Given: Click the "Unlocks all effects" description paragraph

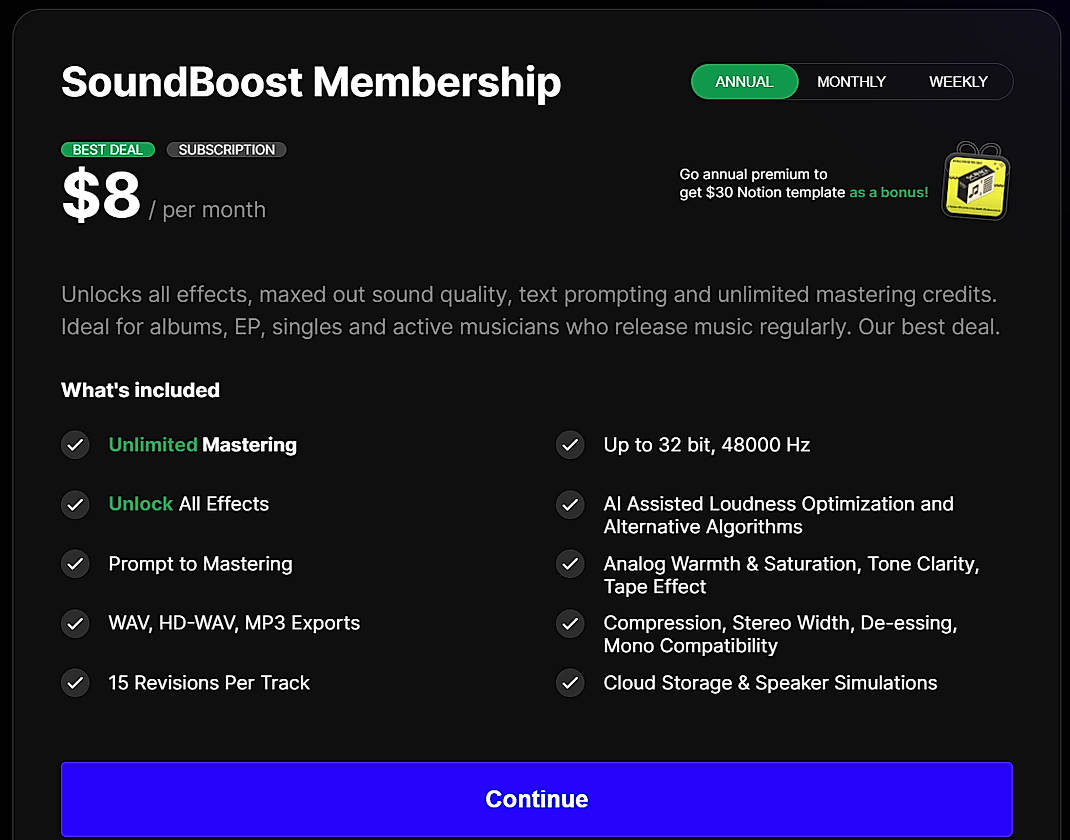Looking at the screenshot, I should point(531,310).
